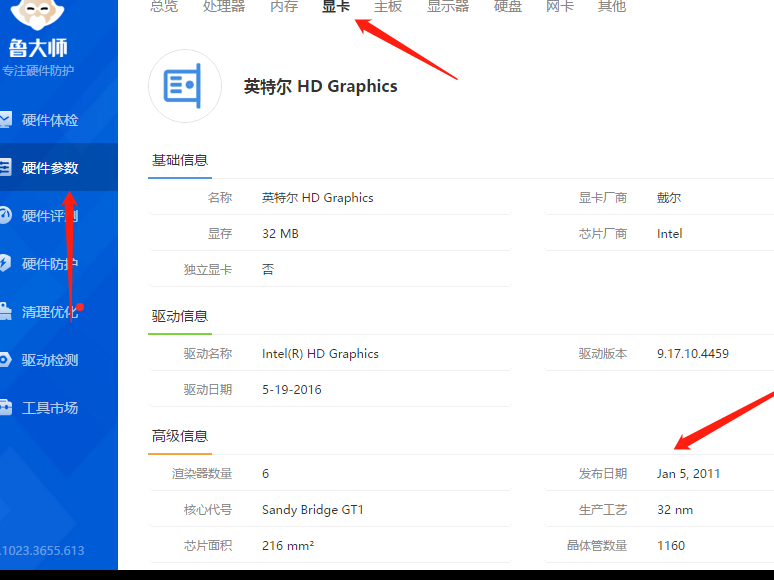Click the 生产工艺 value 32 nm
The image size is (774, 580).
pyautogui.click(x=675, y=510)
